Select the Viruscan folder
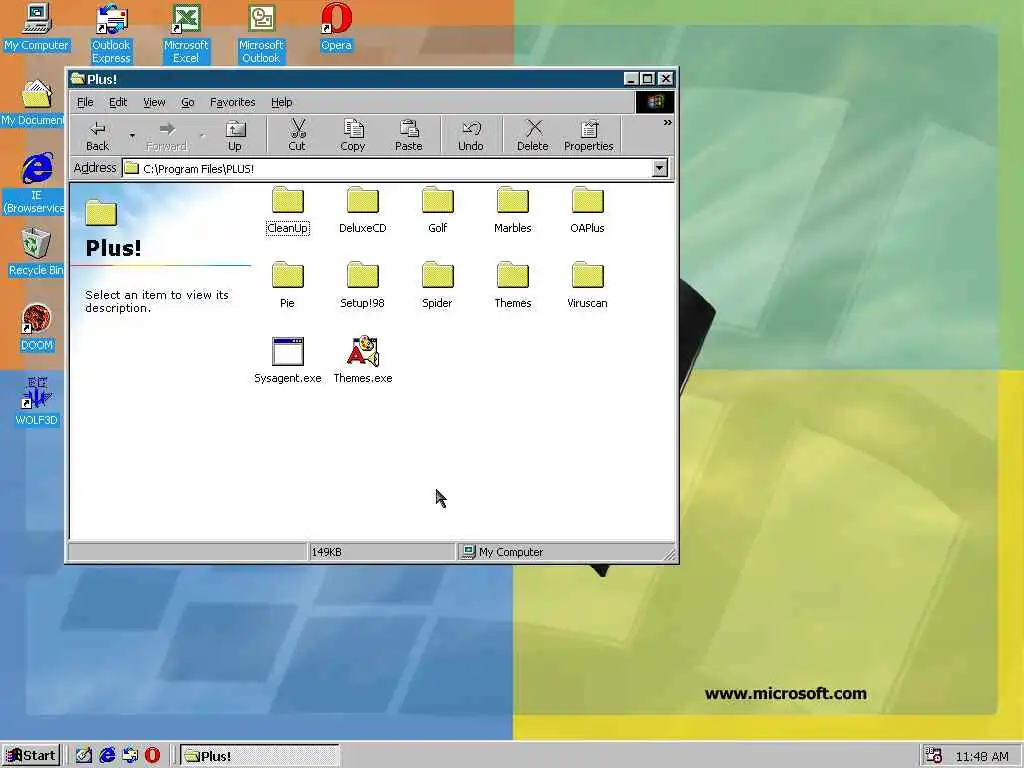1024x768 pixels. click(x=587, y=285)
